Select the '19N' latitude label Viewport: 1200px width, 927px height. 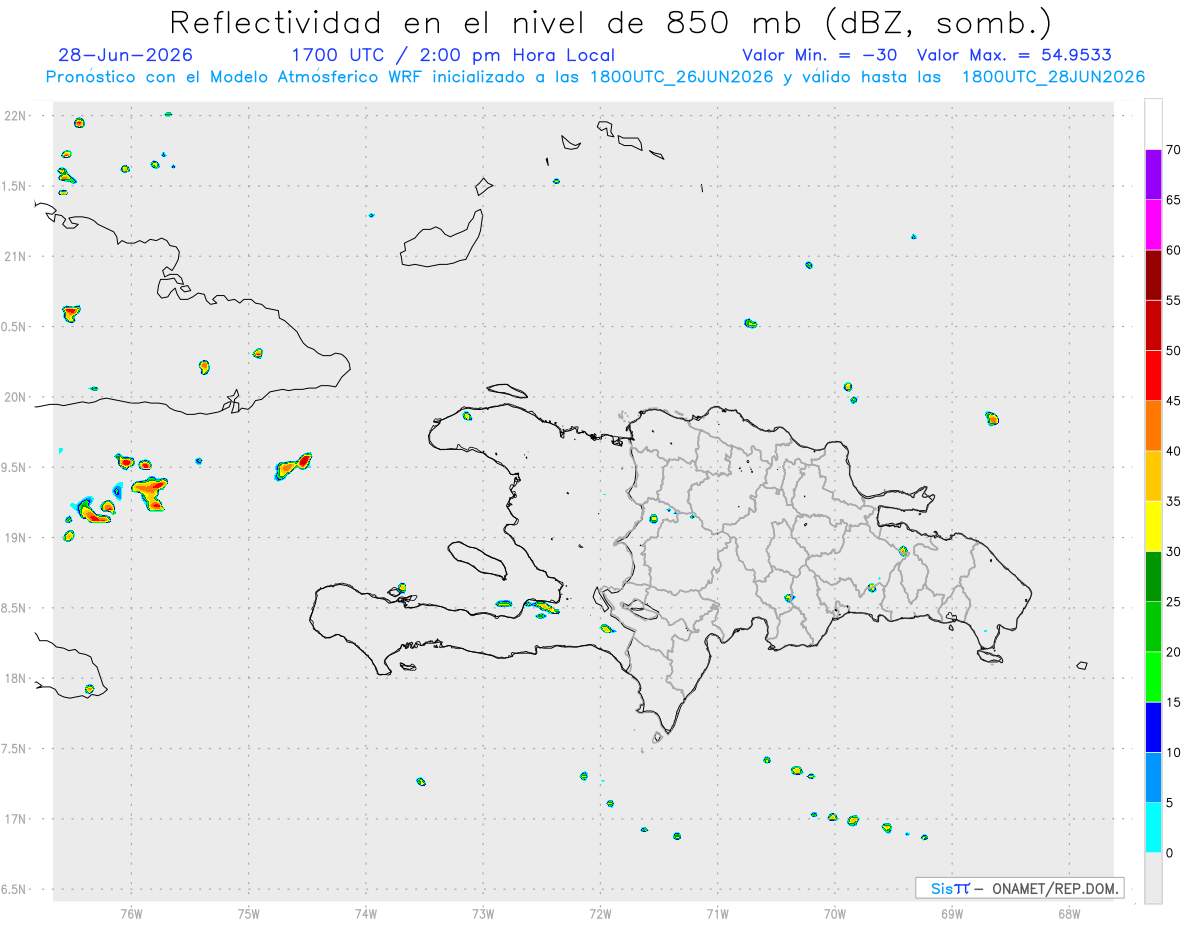(16, 538)
